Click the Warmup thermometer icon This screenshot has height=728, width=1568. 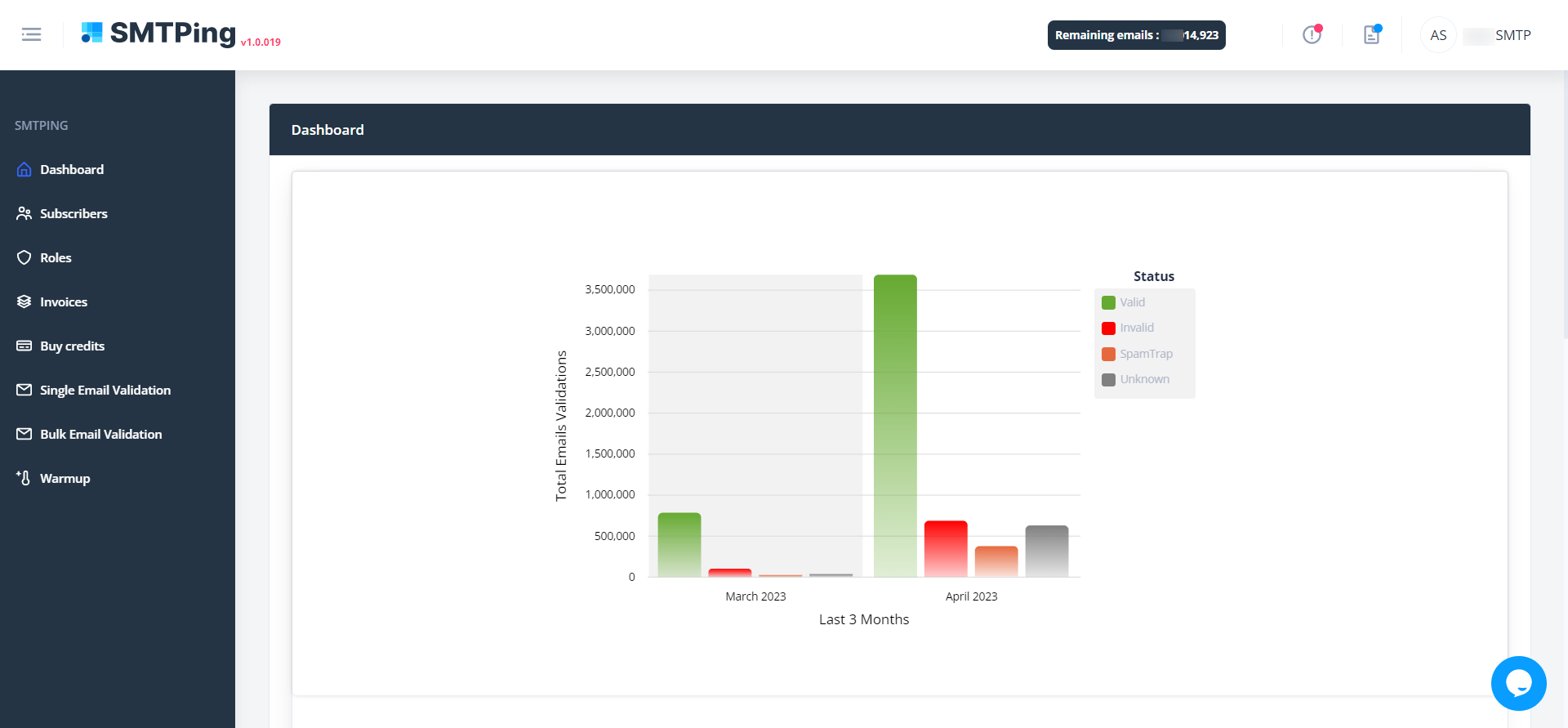coord(24,478)
